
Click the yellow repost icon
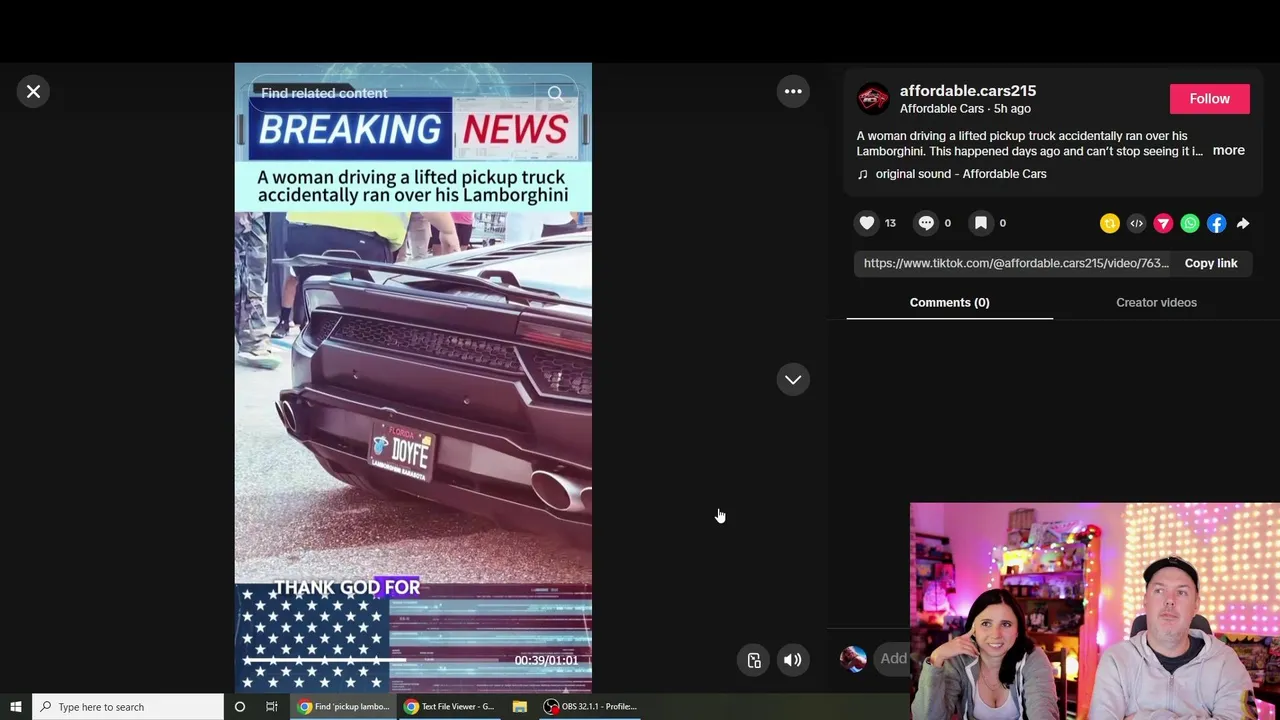(x=1110, y=224)
